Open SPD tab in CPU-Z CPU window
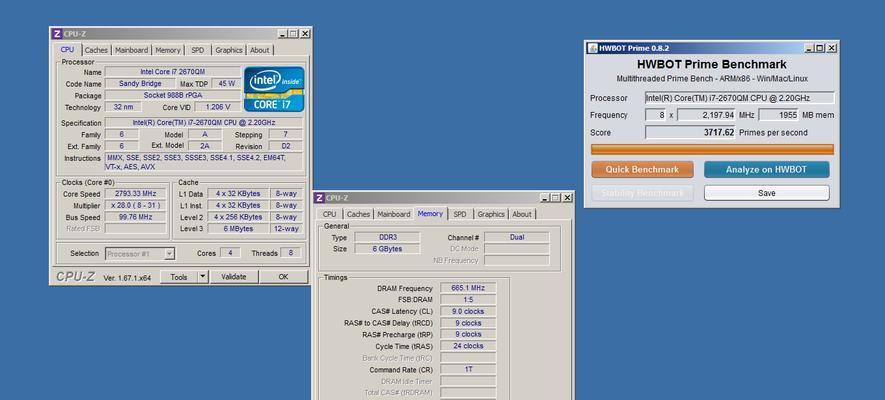Image resolution: width=885 pixels, height=400 pixels. tap(198, 50)
